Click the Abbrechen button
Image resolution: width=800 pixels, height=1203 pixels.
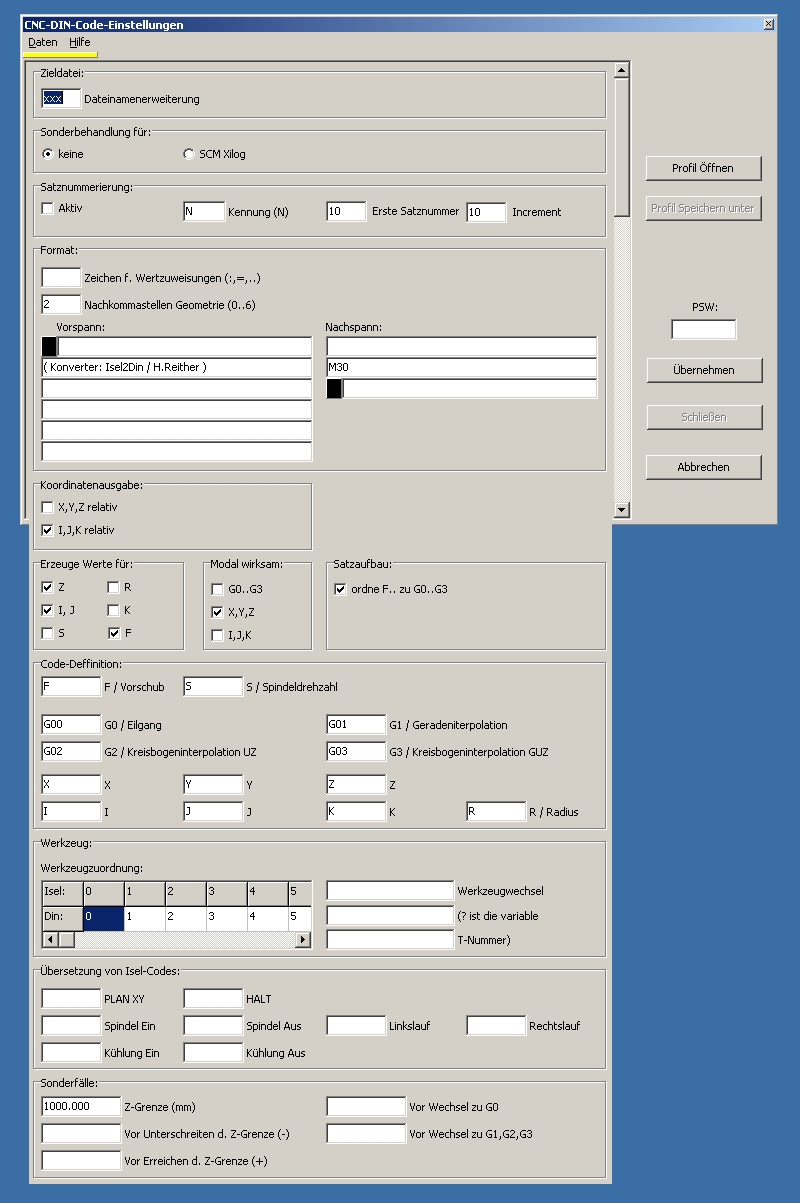[703, 467]
